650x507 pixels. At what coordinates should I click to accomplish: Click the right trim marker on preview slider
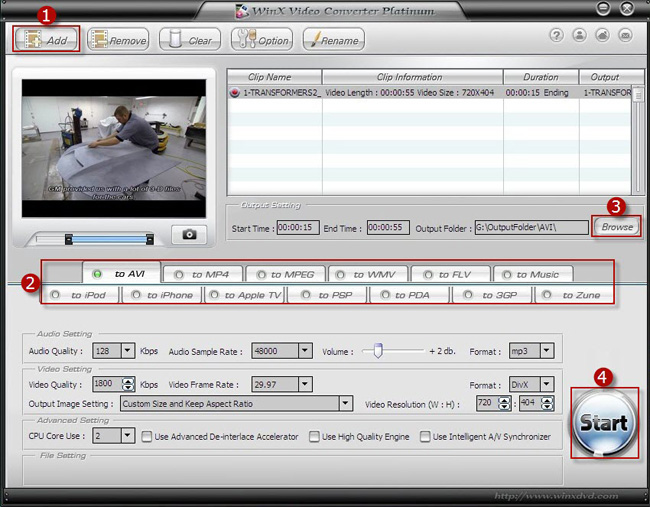(150, 239)
